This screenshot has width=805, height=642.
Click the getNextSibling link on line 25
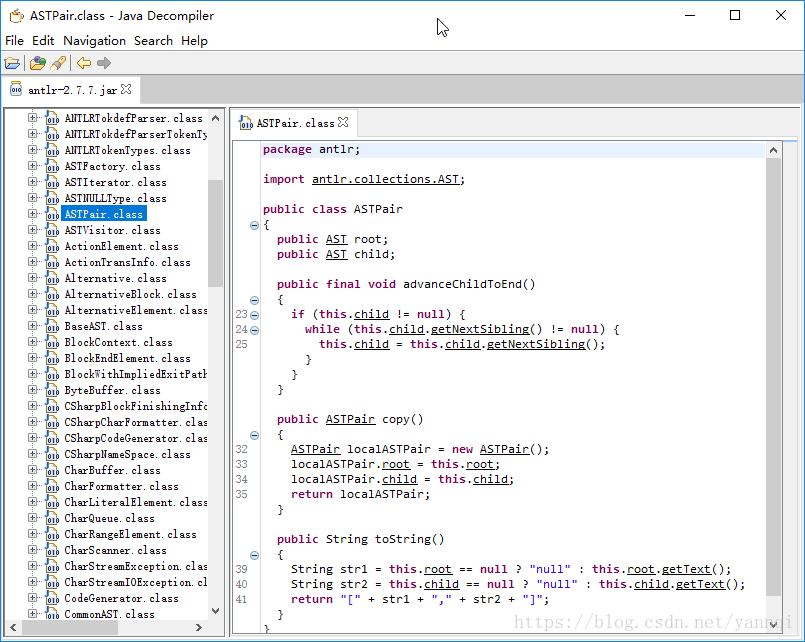tap(535, 344)
